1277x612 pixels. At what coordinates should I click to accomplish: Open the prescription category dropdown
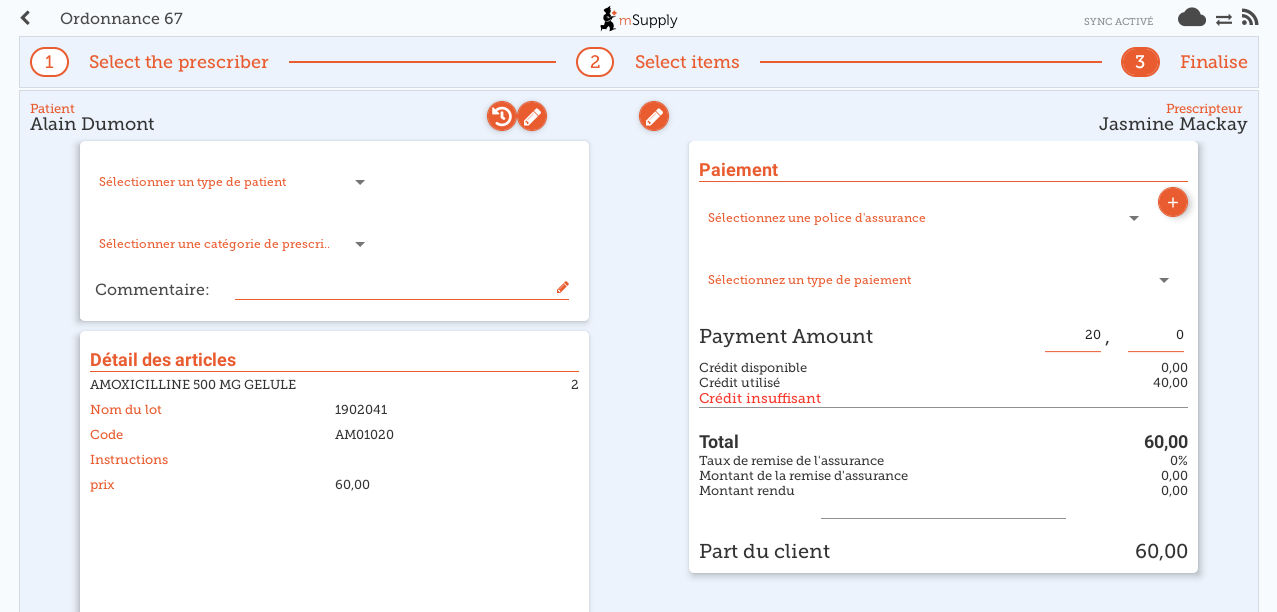(360, 244)
